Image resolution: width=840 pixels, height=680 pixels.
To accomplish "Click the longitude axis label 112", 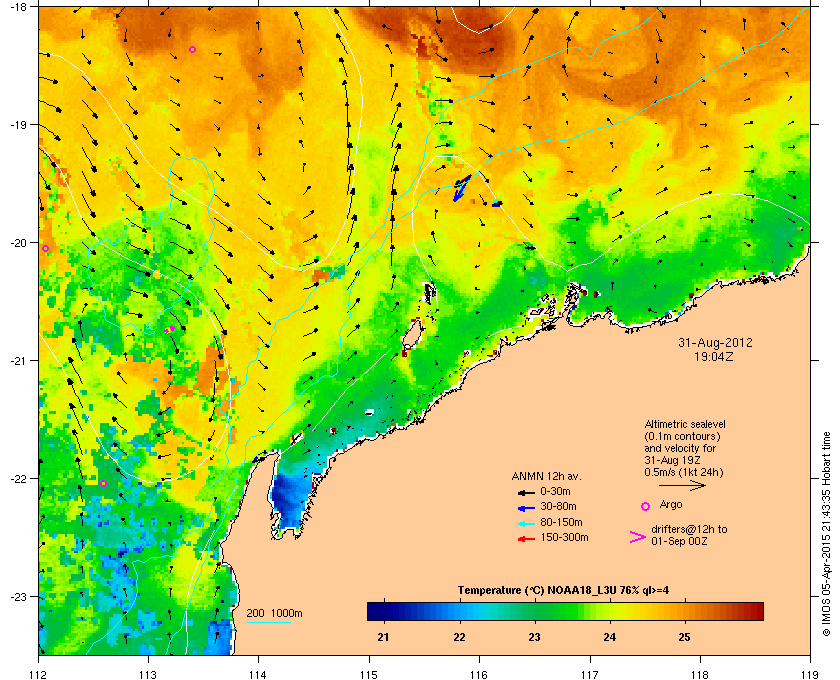I will [x=39, y=675].
